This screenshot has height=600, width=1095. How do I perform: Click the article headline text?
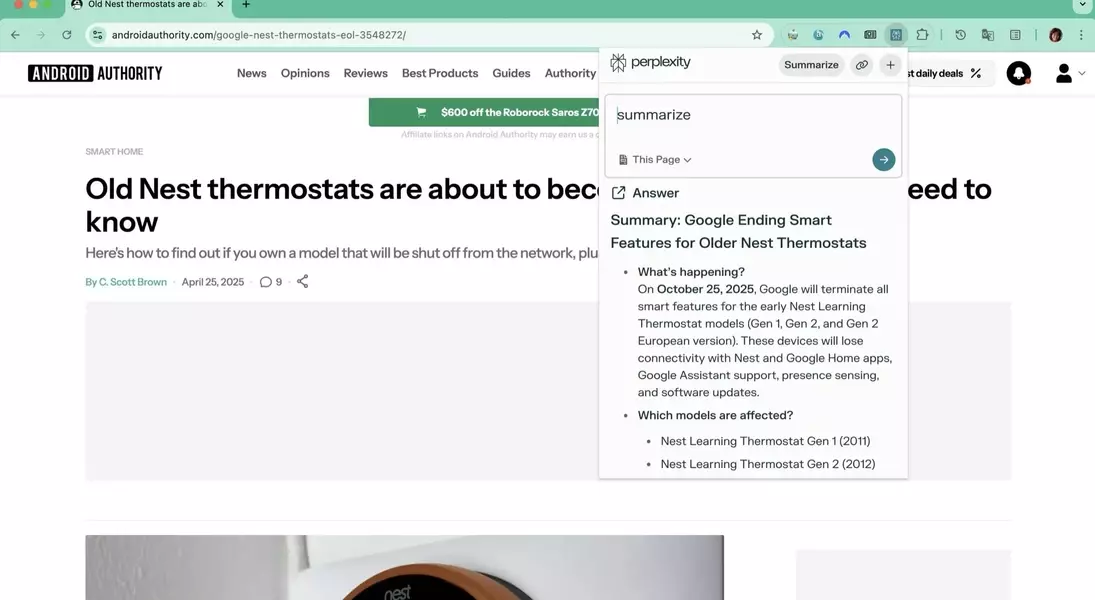pyautogui.click(x=342, y=205)
